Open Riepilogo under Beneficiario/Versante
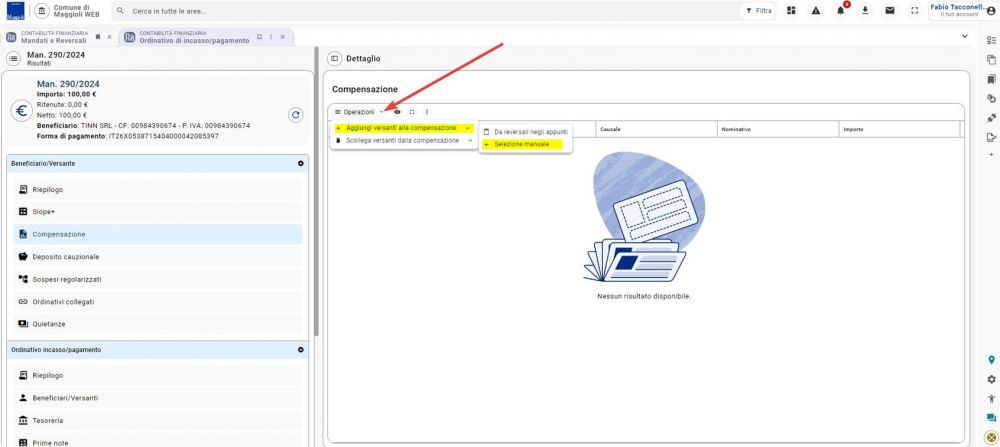Image resolution: width=1000 pixels, height=447 pixels. click(158, 189)
